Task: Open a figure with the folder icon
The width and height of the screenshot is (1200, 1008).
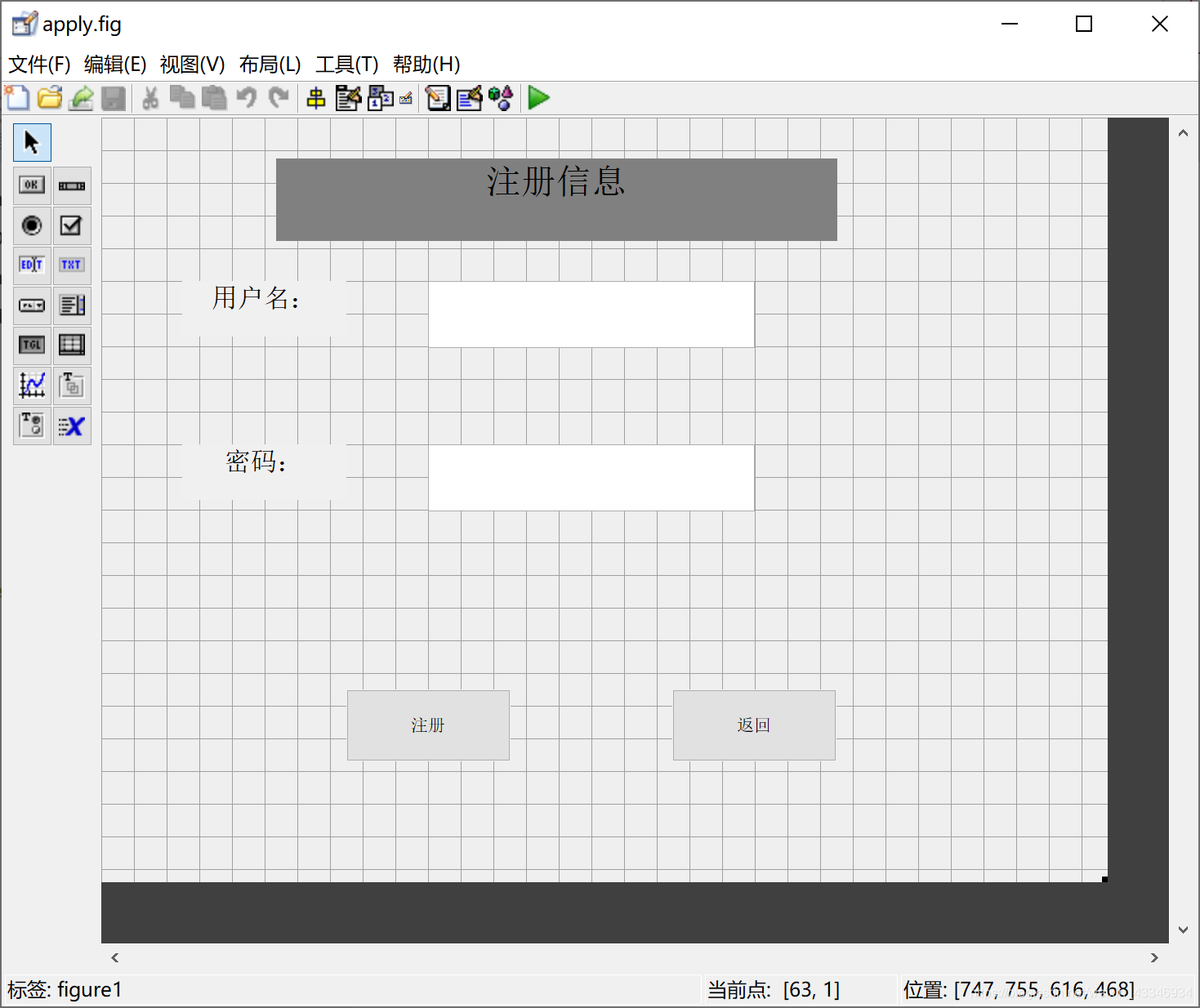Action: (49, 98)
